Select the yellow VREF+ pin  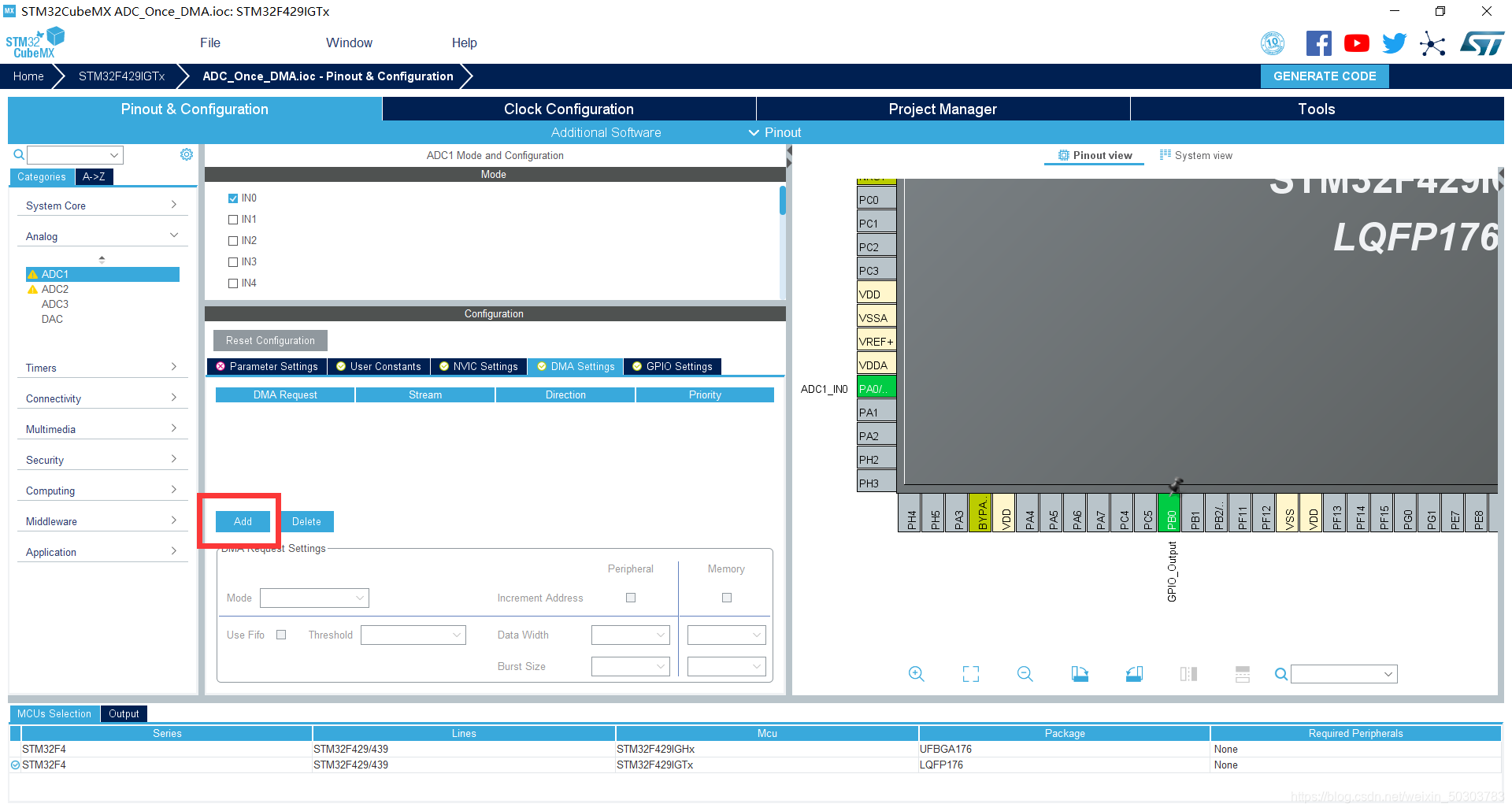click(876, 341)
